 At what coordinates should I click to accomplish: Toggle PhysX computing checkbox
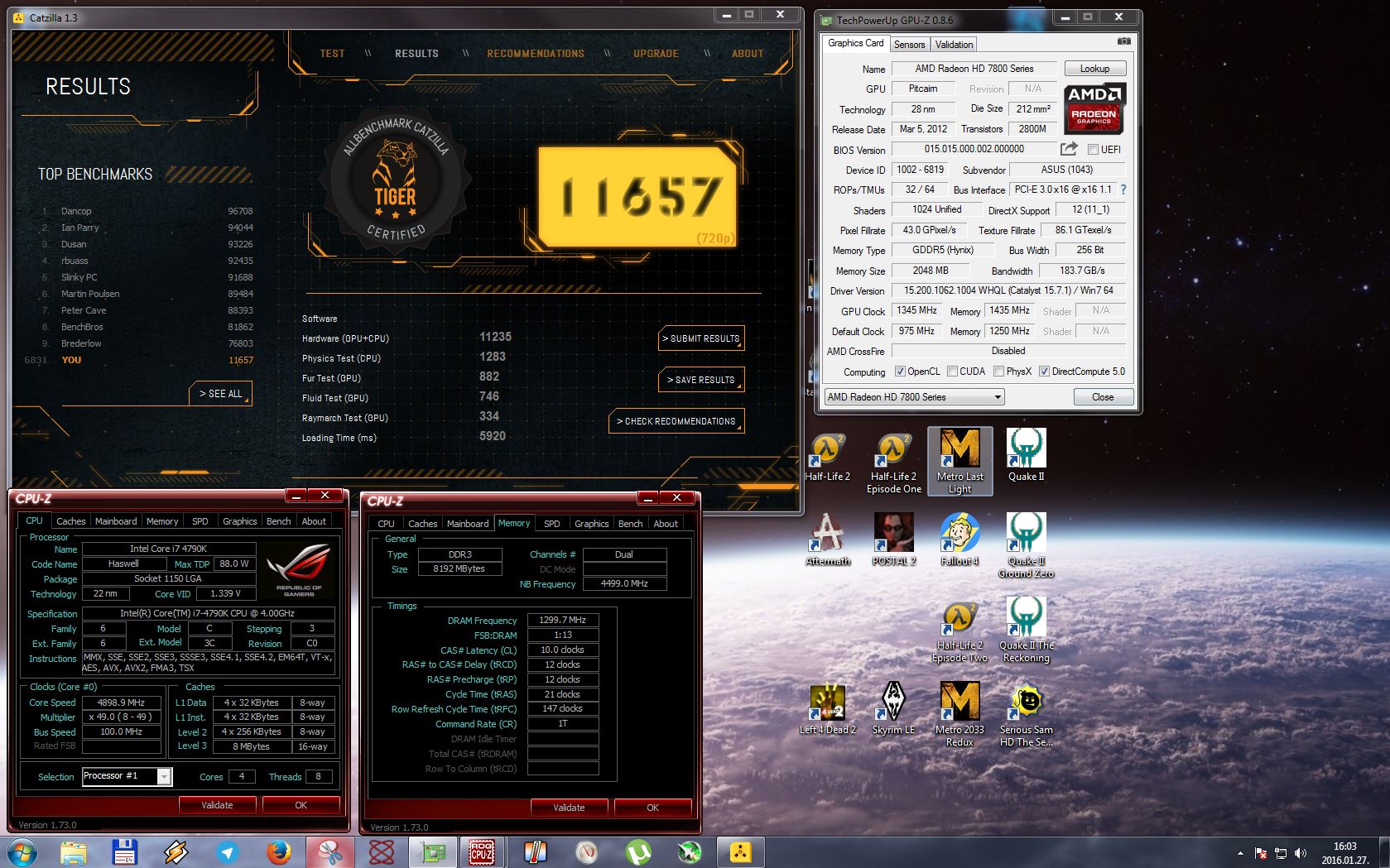(x=998, y=372)
